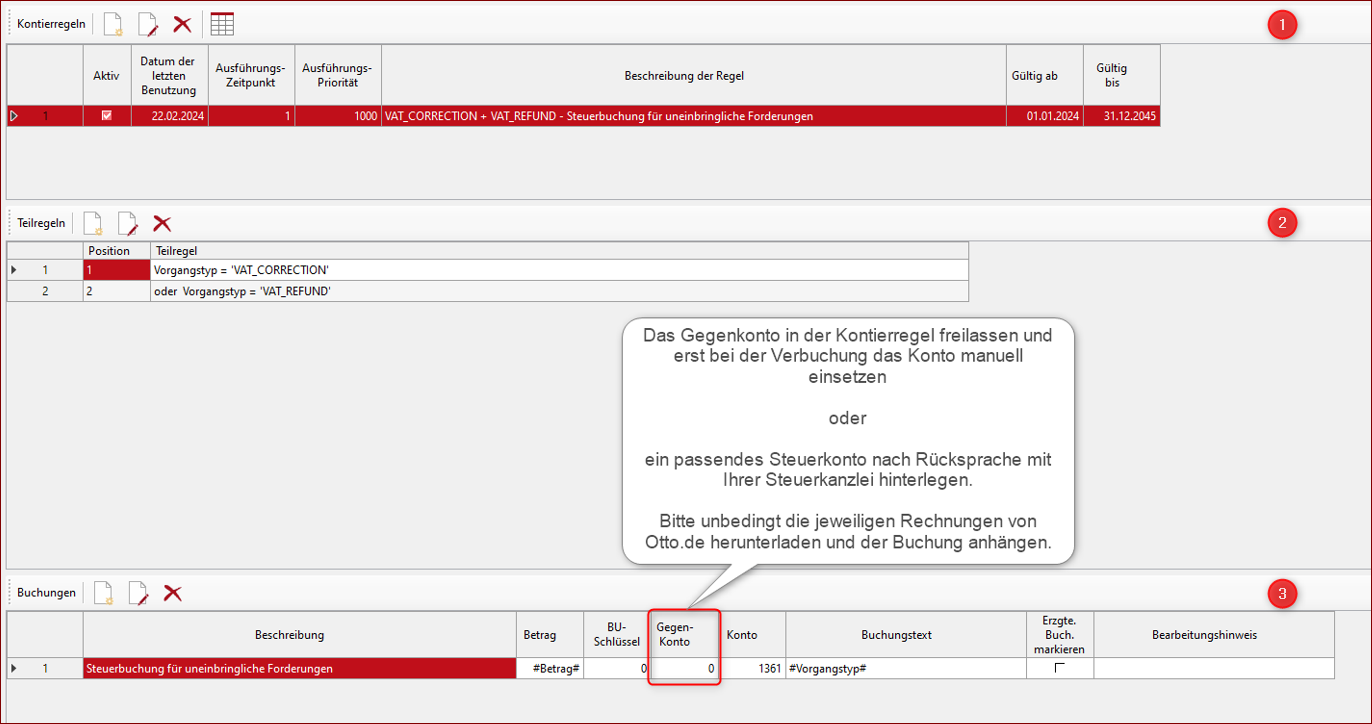The width and height of the screenshot is (1372, 724).
Task: Click the Gegen-Konto cell showing 0
Action: point(684,668)
